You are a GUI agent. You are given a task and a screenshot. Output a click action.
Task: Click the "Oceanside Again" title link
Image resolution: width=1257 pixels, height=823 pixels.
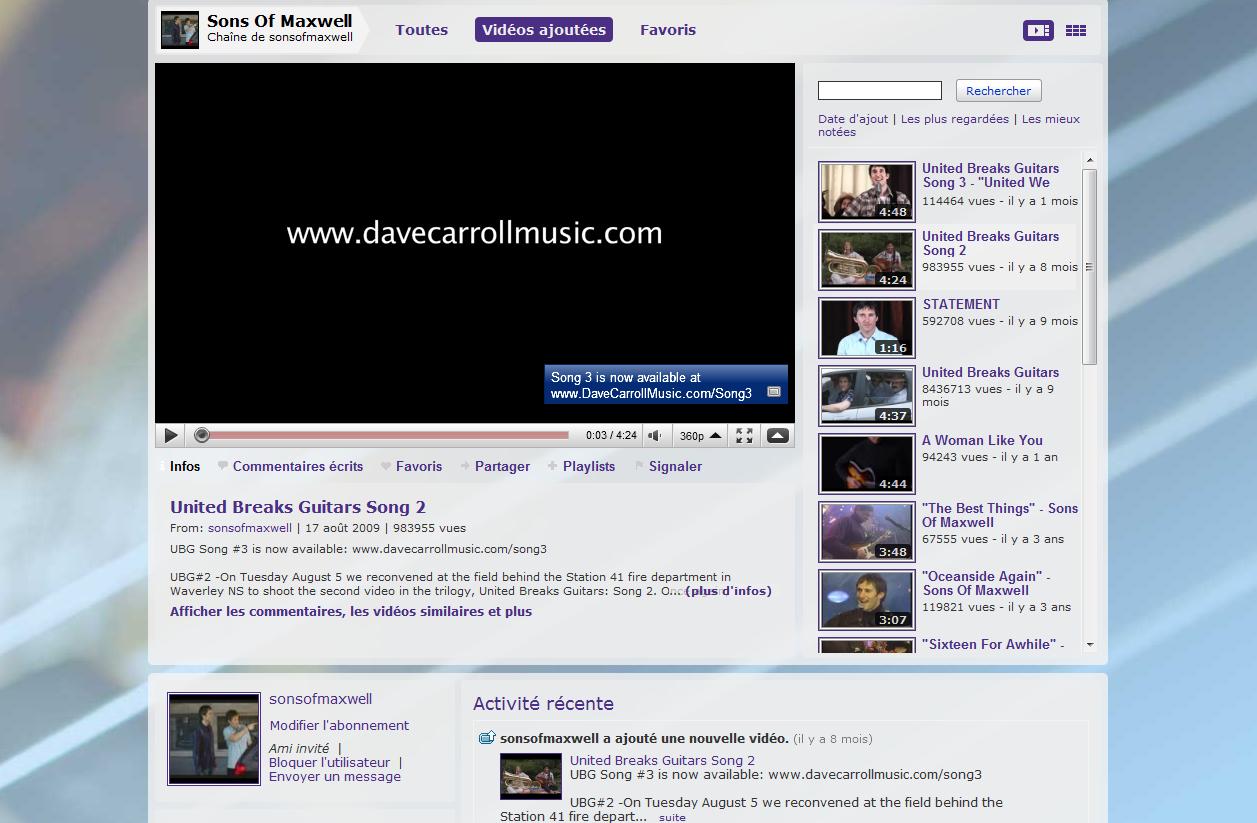986,583
